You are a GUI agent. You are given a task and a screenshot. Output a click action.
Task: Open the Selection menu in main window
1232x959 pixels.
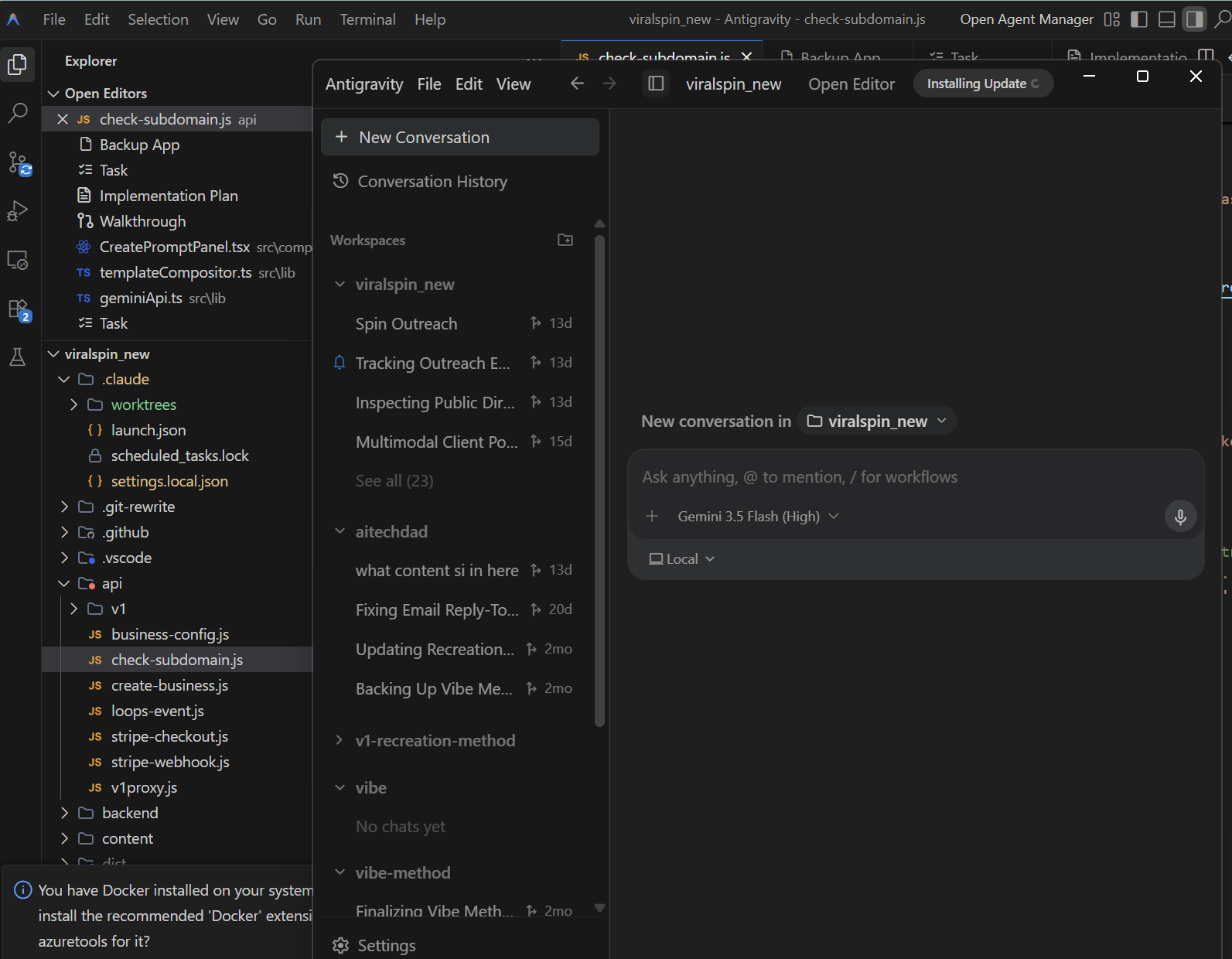click(x=158, y=19)
